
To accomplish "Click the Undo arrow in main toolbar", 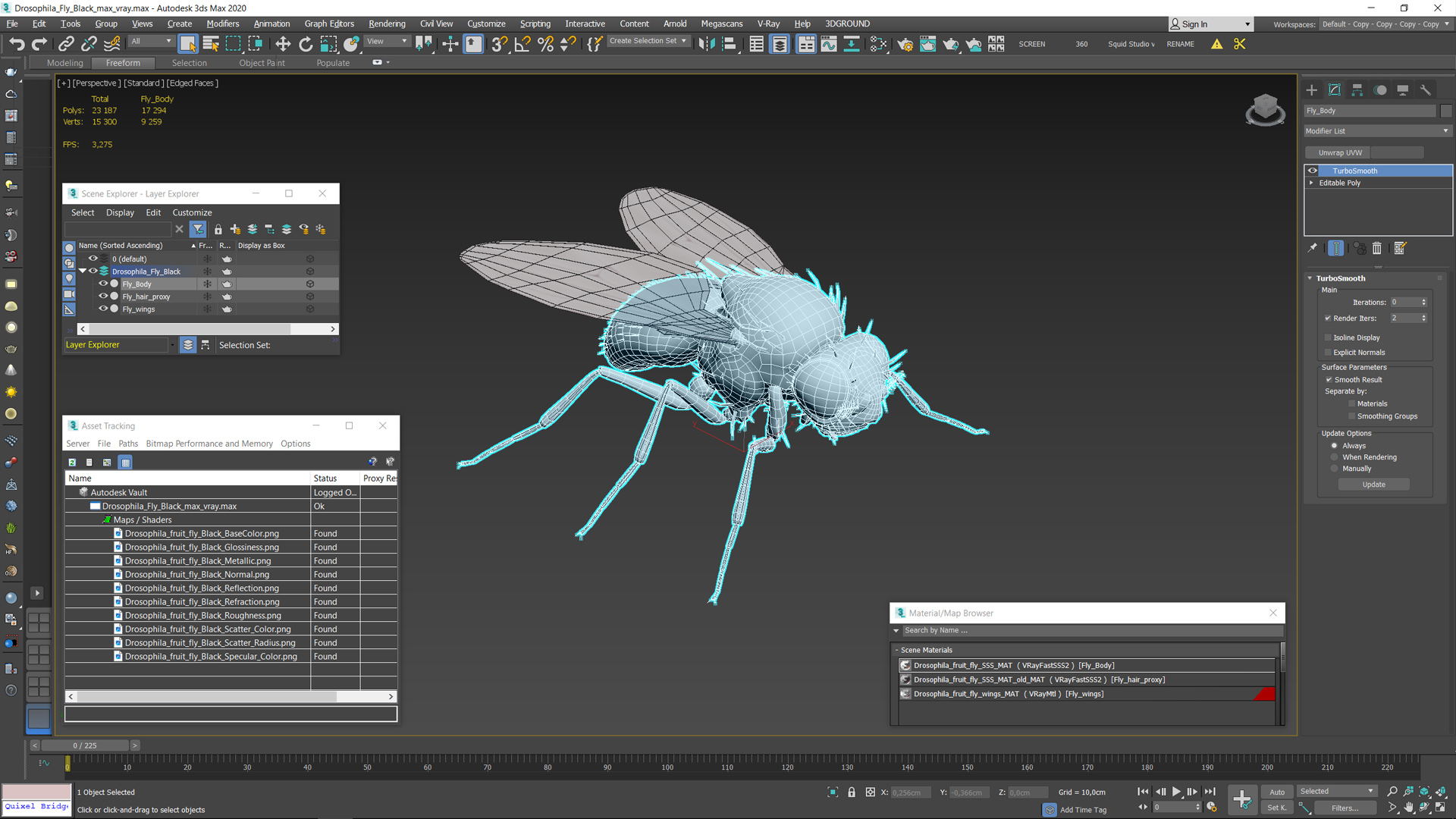I will [17, 44].
